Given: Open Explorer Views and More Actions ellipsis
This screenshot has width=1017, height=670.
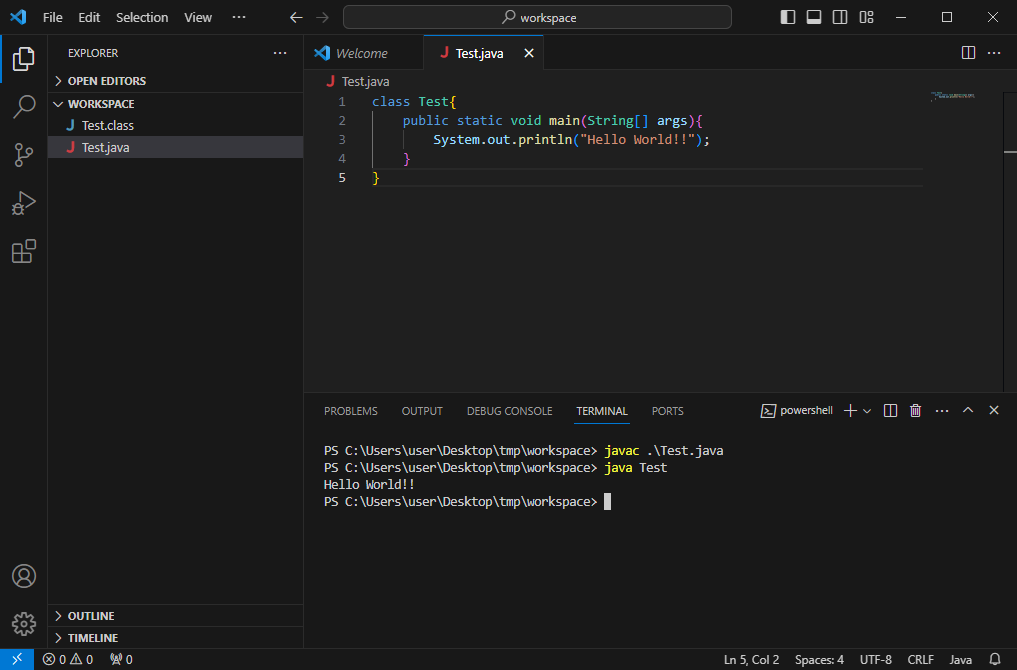Looking at the screenshot, I should click(280, 53).
